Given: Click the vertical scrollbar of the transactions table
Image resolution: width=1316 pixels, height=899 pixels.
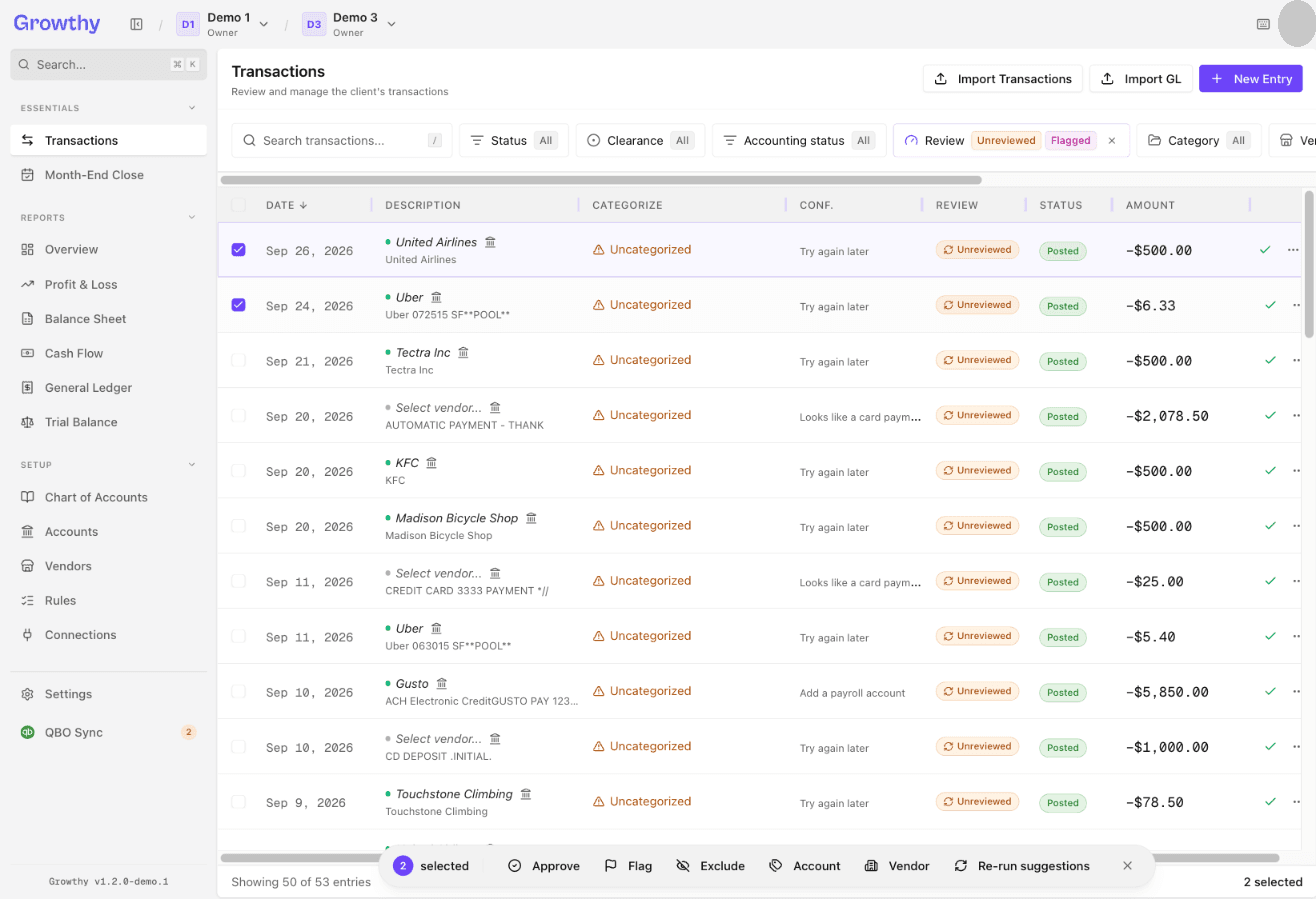Looking at the screenshot, I should 1309,265.
